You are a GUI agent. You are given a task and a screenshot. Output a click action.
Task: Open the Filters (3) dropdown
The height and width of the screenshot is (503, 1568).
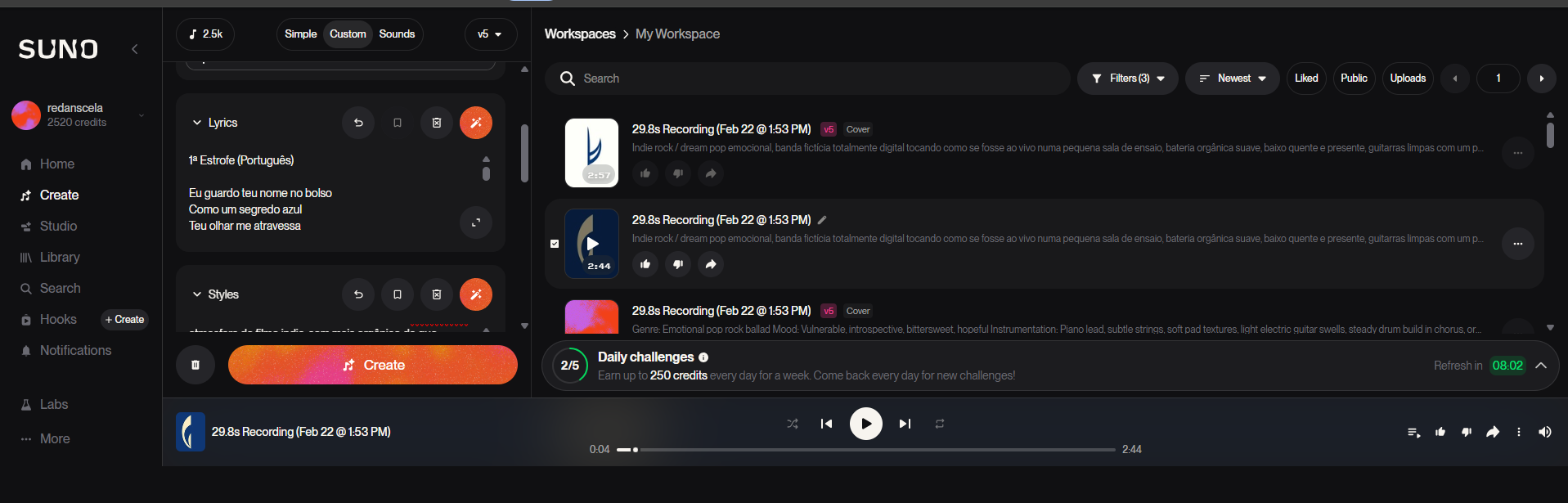(x=1128, y=79)
